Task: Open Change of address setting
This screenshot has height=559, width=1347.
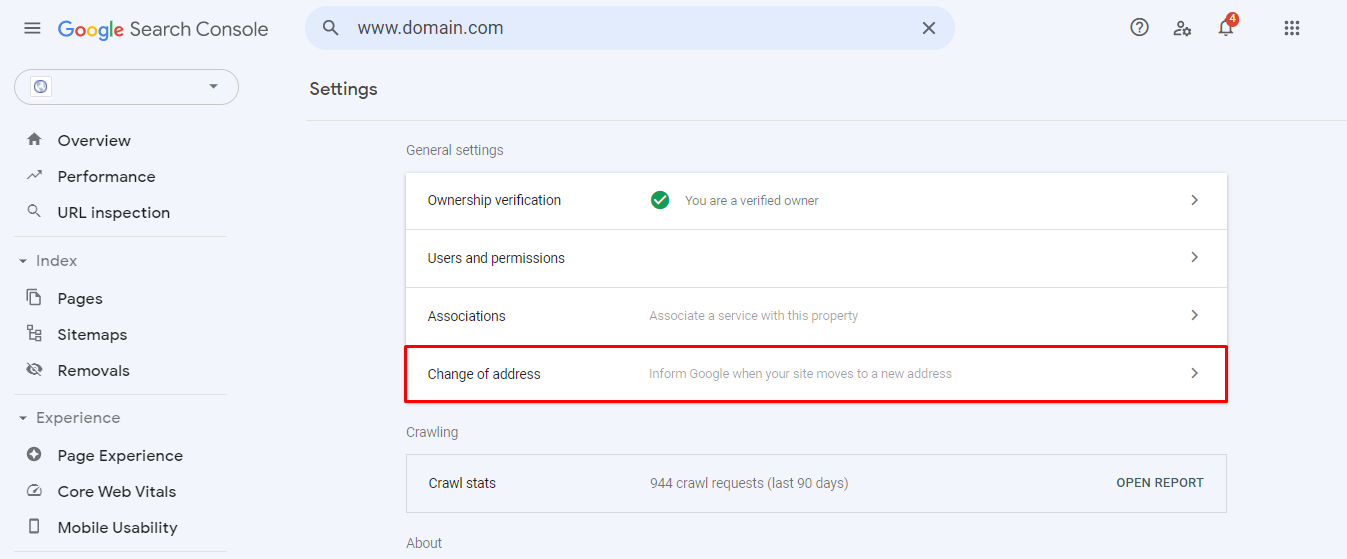Action: pos(815,374)
